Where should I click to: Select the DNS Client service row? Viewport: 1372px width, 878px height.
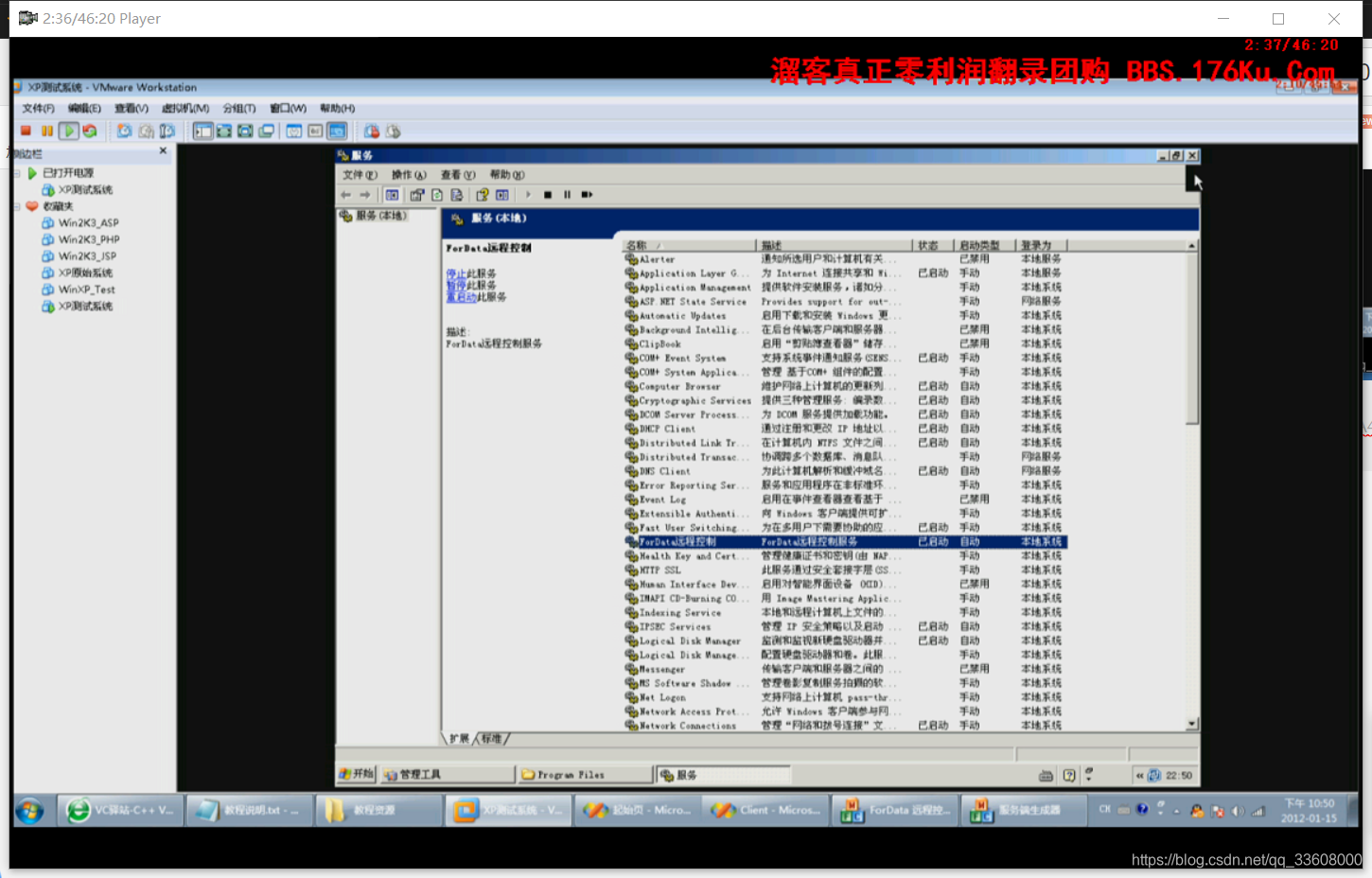pos(846,471)
